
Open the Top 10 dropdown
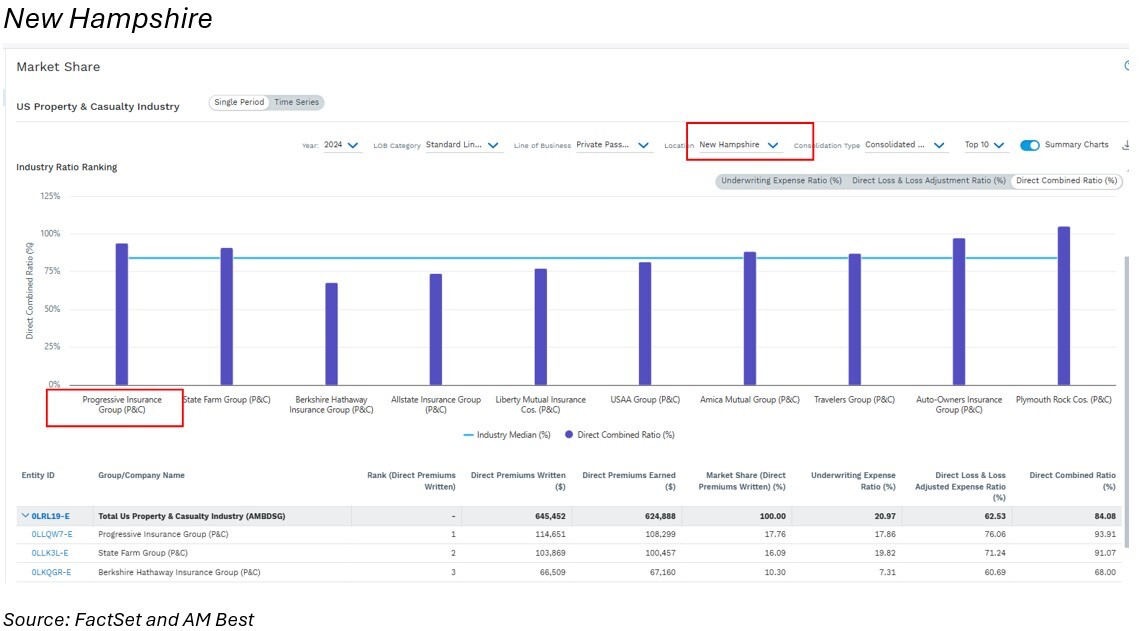click(x=984, y=145)
